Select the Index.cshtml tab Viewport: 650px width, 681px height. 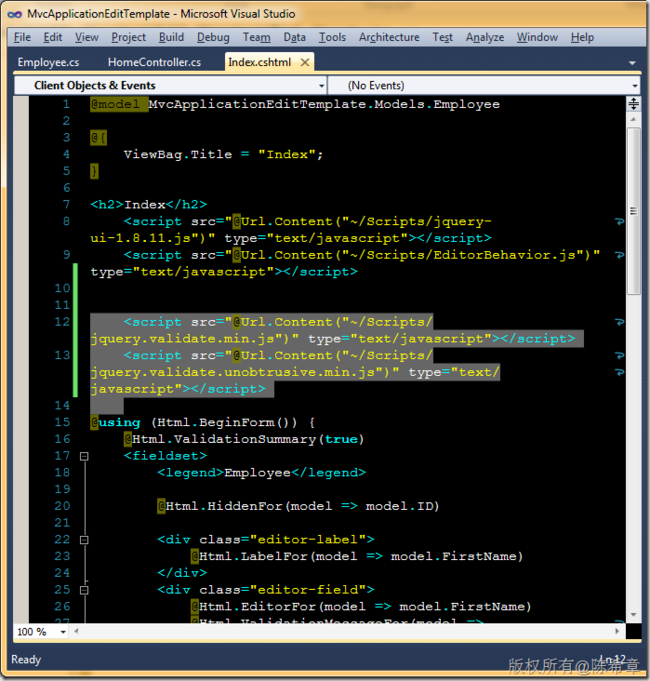click(260, 62)
